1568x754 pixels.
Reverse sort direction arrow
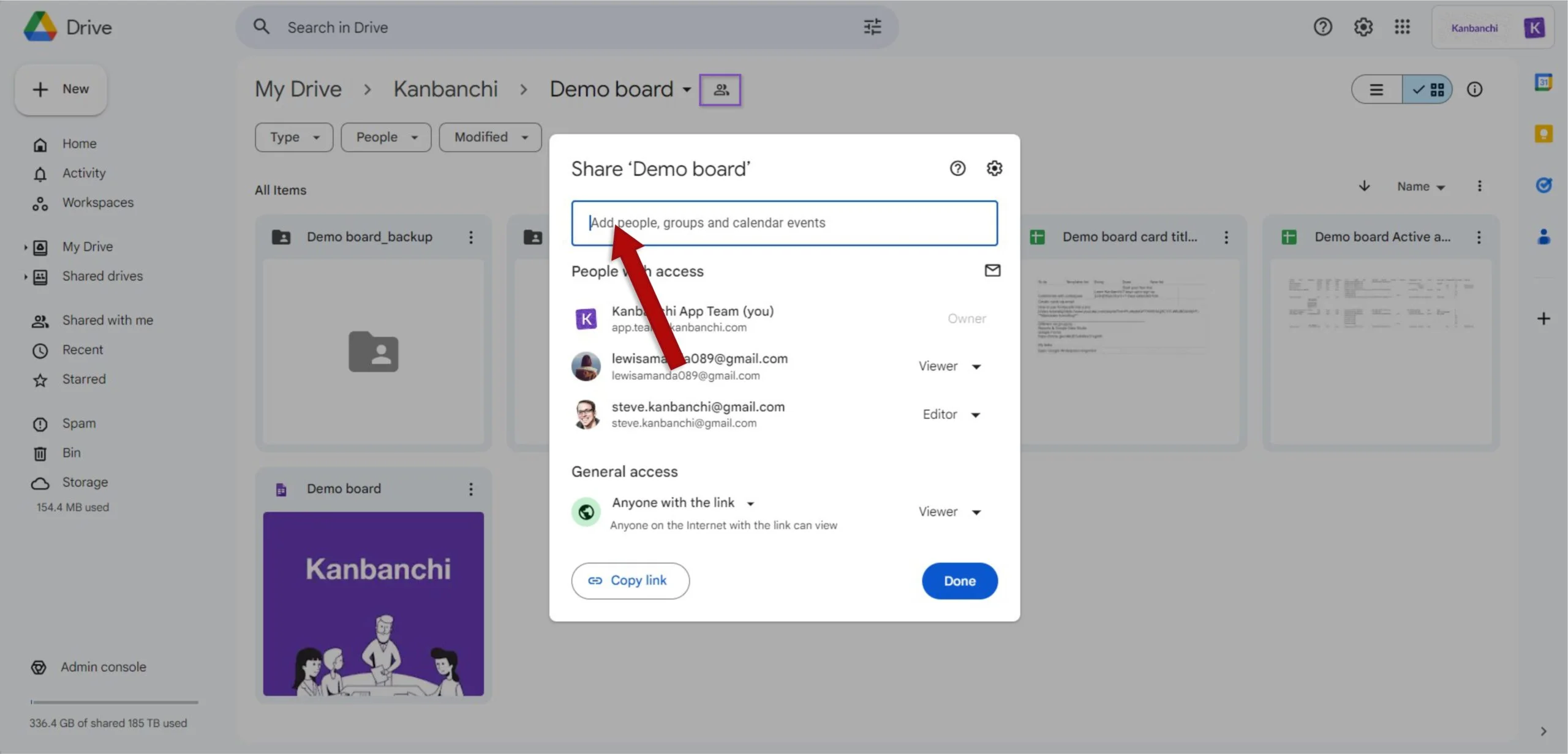[1364, 186]
